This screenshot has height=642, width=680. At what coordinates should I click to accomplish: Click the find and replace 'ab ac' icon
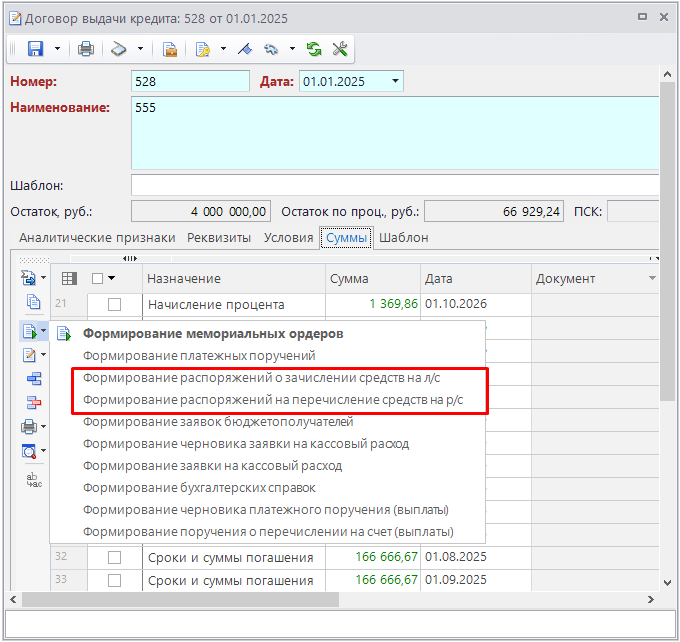coord(33,479)
